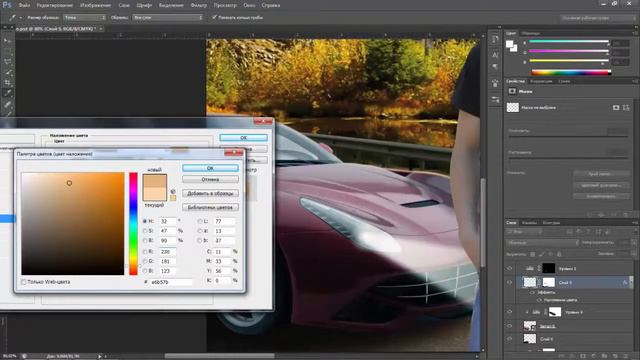Image resolution: width=640 pixels, height=360 pixels.
Task: Open the layer opacity dropdown
Action: point(633,242)
